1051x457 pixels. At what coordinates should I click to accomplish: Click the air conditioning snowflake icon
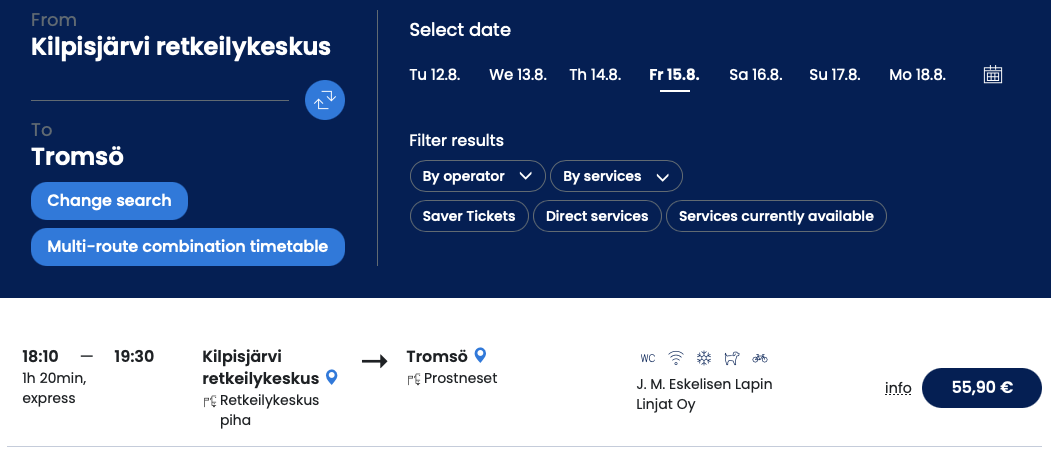tap(704, 358)
